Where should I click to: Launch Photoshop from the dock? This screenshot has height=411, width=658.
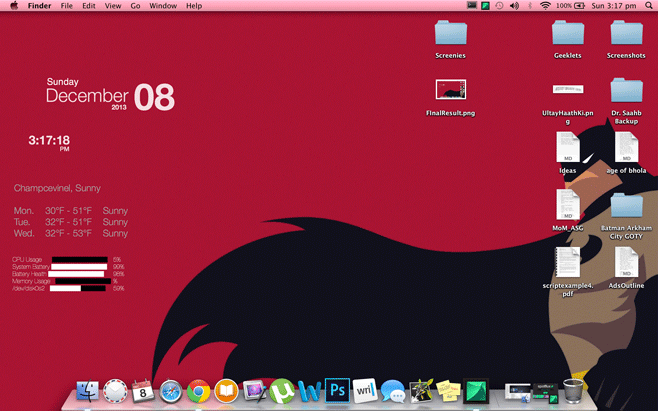tap(337, 390)
